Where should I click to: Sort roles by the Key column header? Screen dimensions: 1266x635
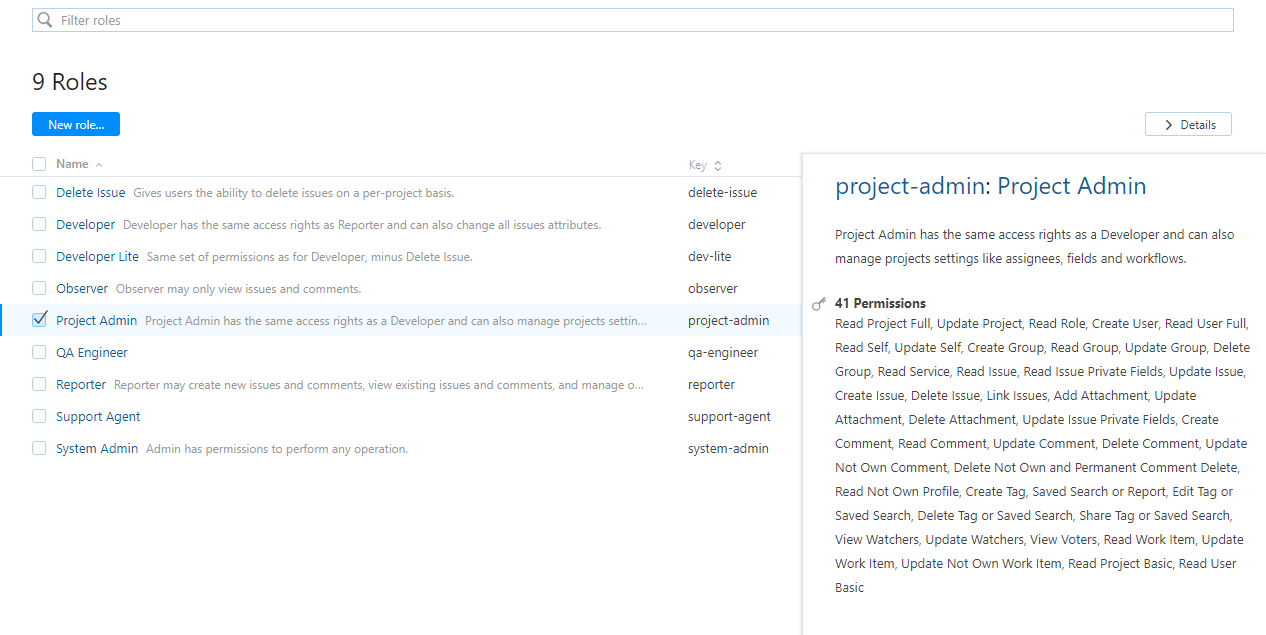[697, 165]
